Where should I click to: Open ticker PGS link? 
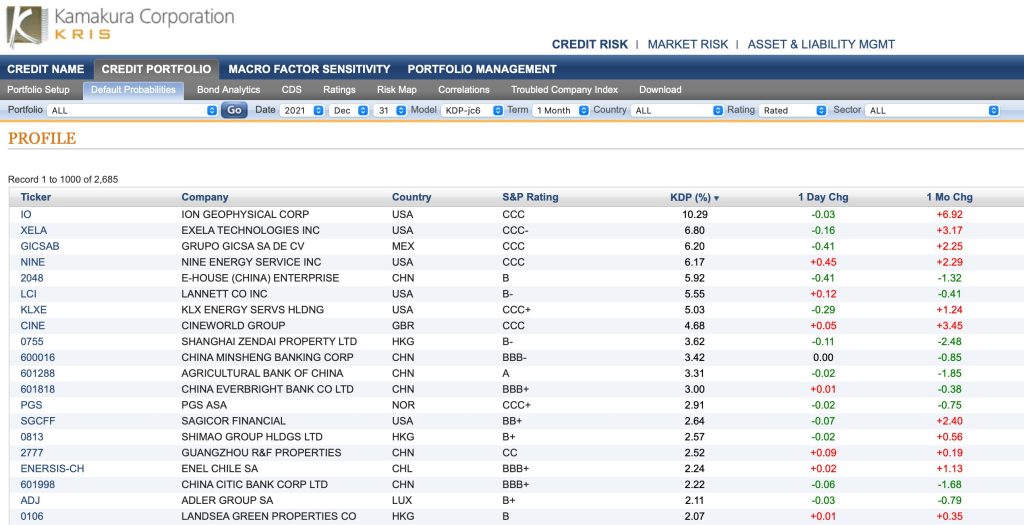point(31,405)
